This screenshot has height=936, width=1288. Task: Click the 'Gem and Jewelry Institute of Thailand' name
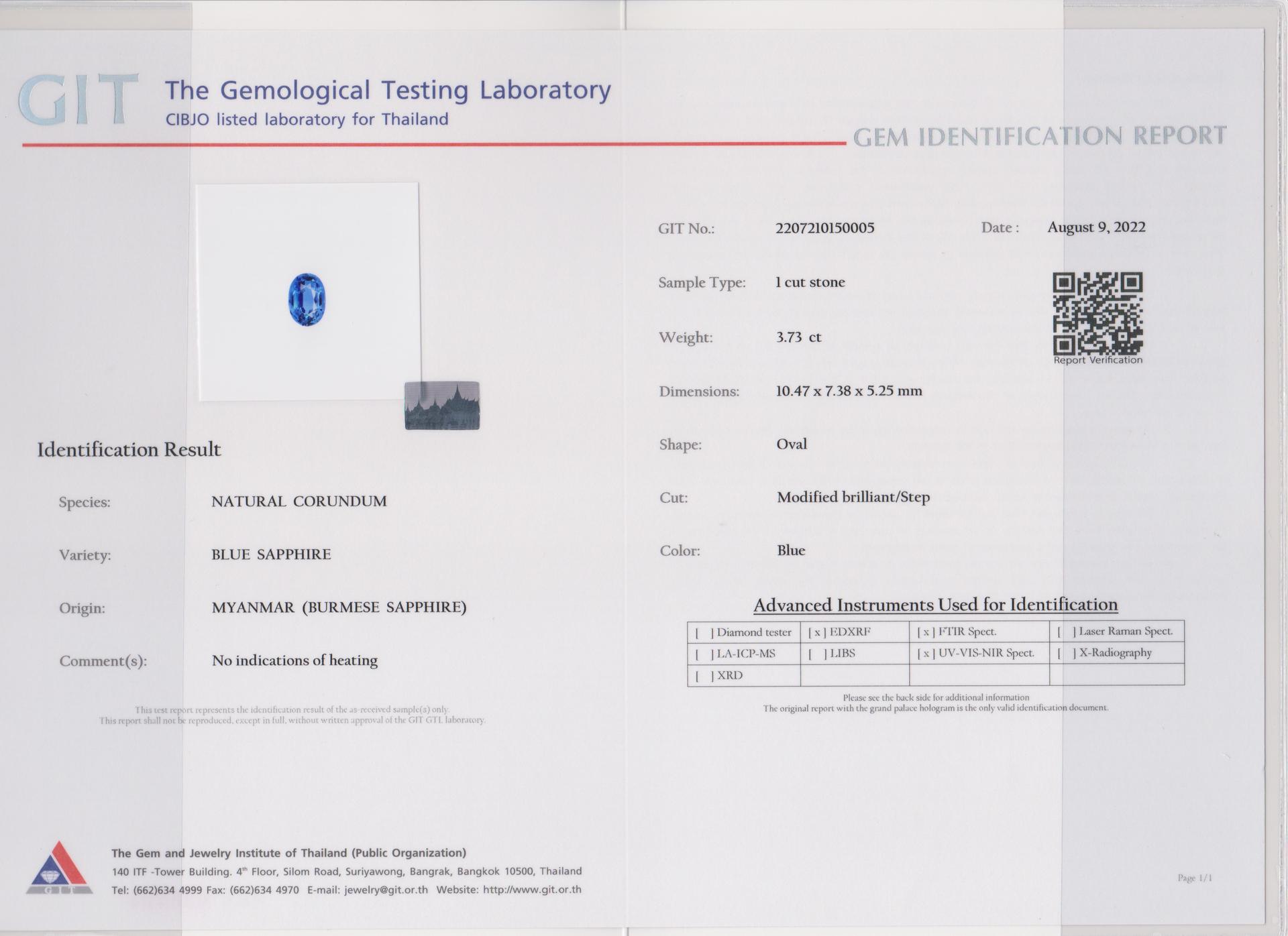(x=288, y=853)
